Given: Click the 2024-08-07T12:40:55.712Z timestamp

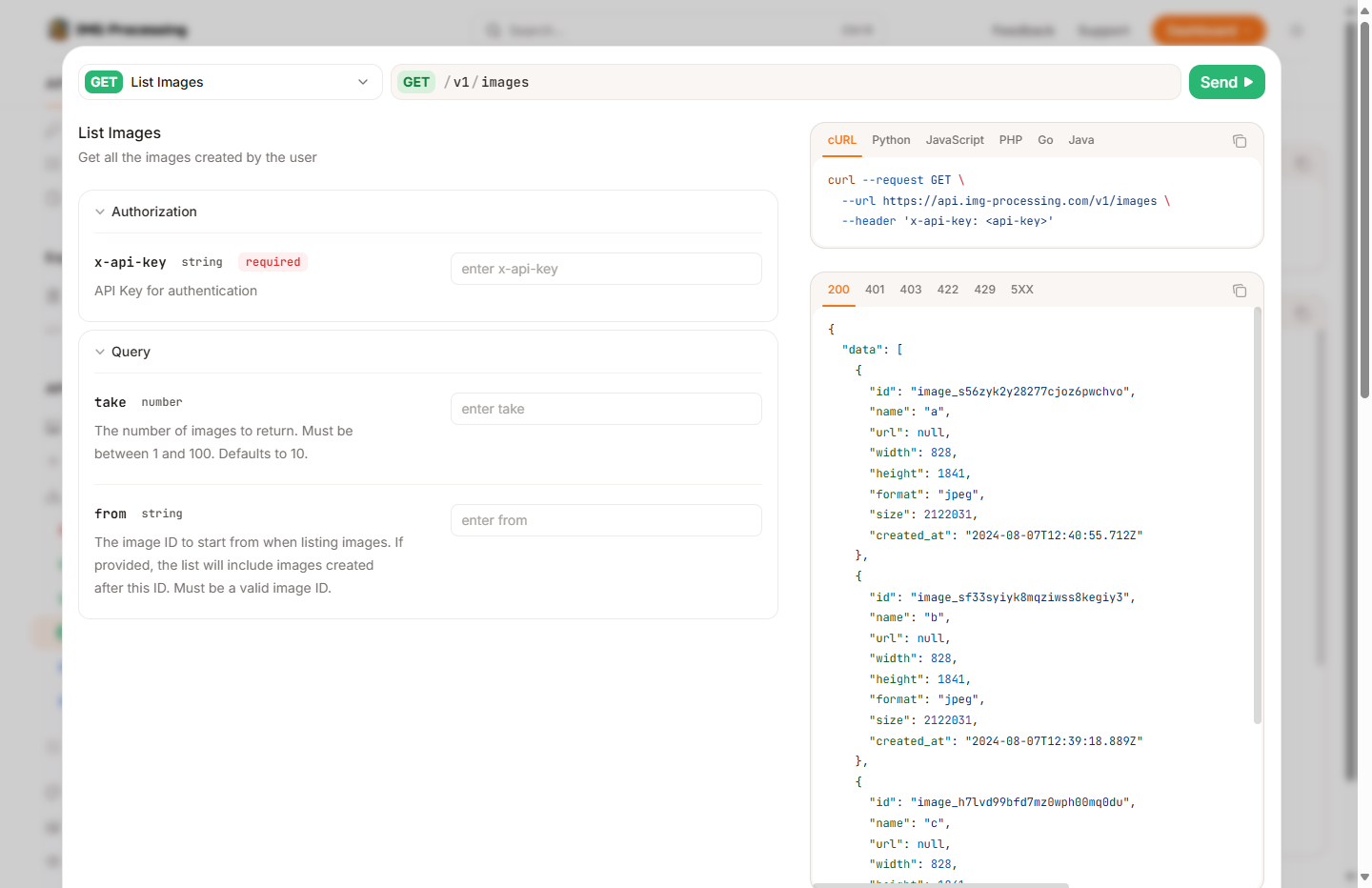Looking at the screenshot, I should pyautogui.click(x=1054, y=535).
